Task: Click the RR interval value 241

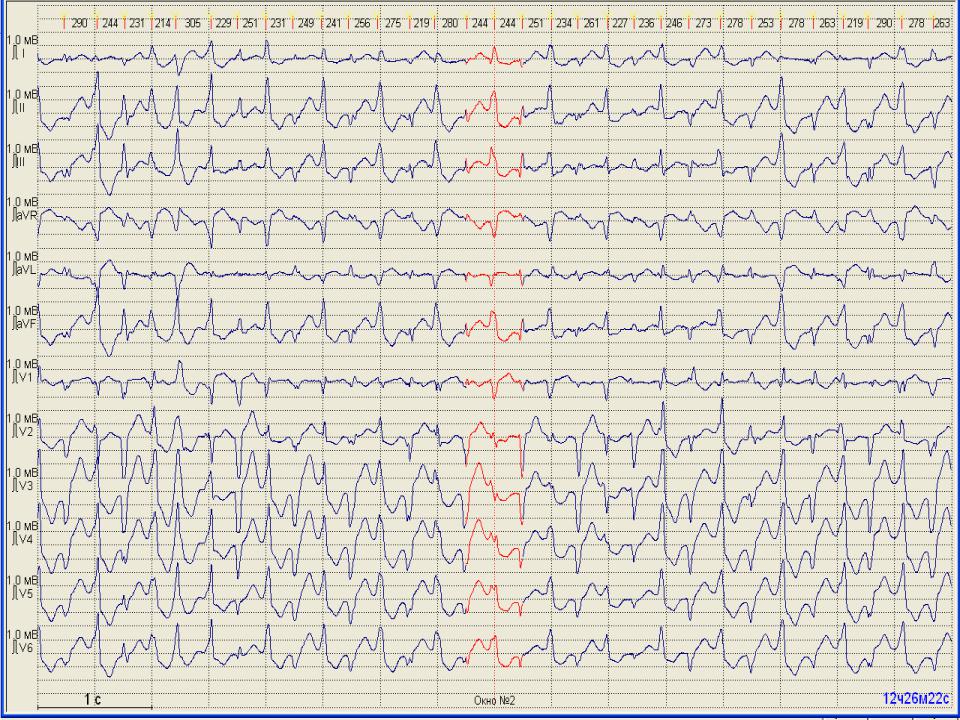Action: click(333, 23)
